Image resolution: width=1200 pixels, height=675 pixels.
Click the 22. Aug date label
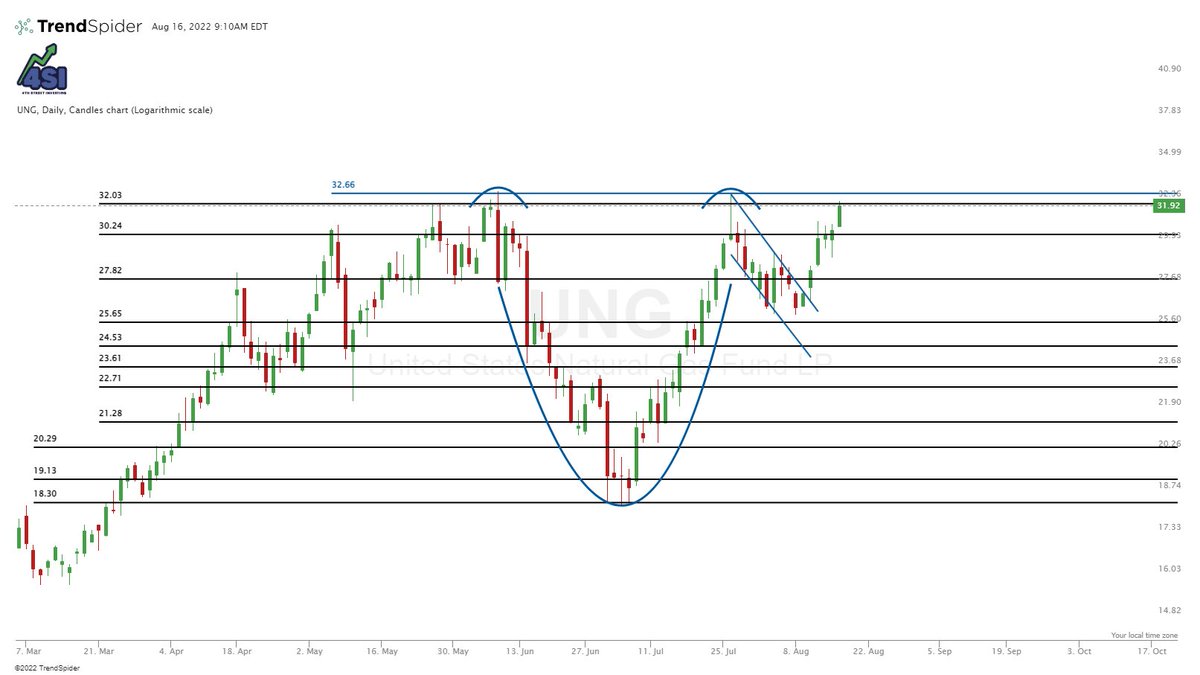click(867, 651)
